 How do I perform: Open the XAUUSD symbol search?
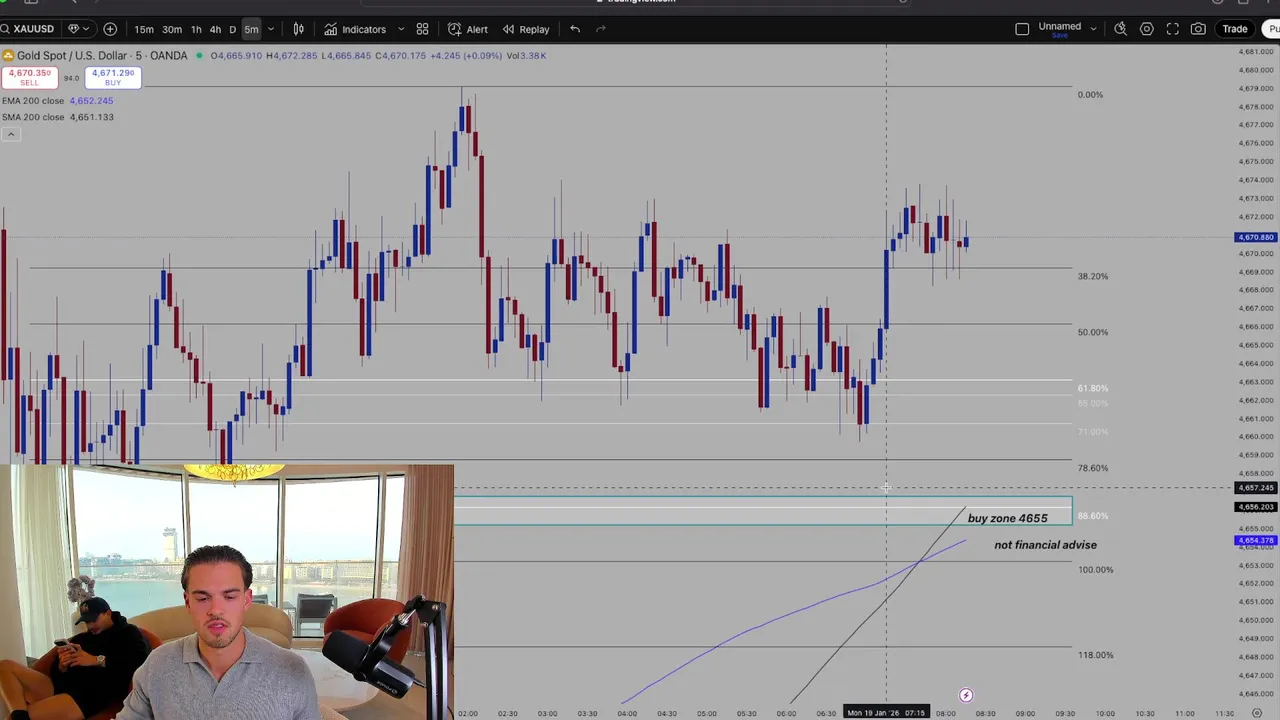tap(29, 29)
